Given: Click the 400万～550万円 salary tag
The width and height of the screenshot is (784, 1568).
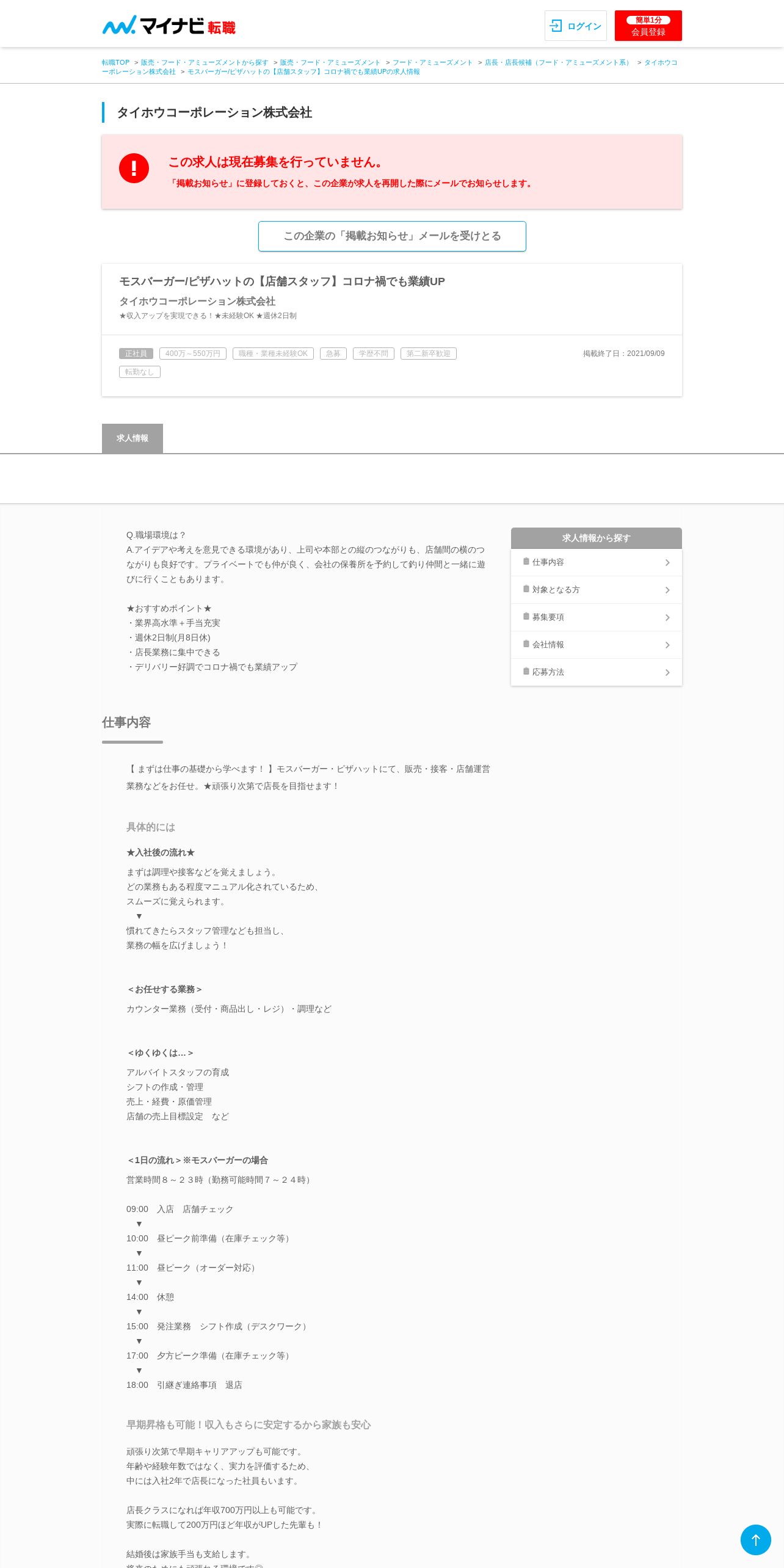Looking at the screenshot, I should point(193,354).
